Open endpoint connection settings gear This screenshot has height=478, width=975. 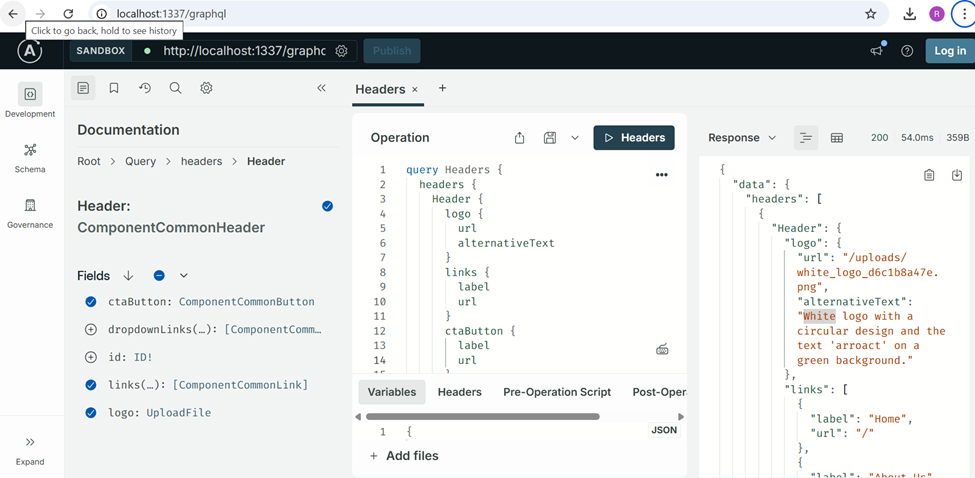point(341,51)
